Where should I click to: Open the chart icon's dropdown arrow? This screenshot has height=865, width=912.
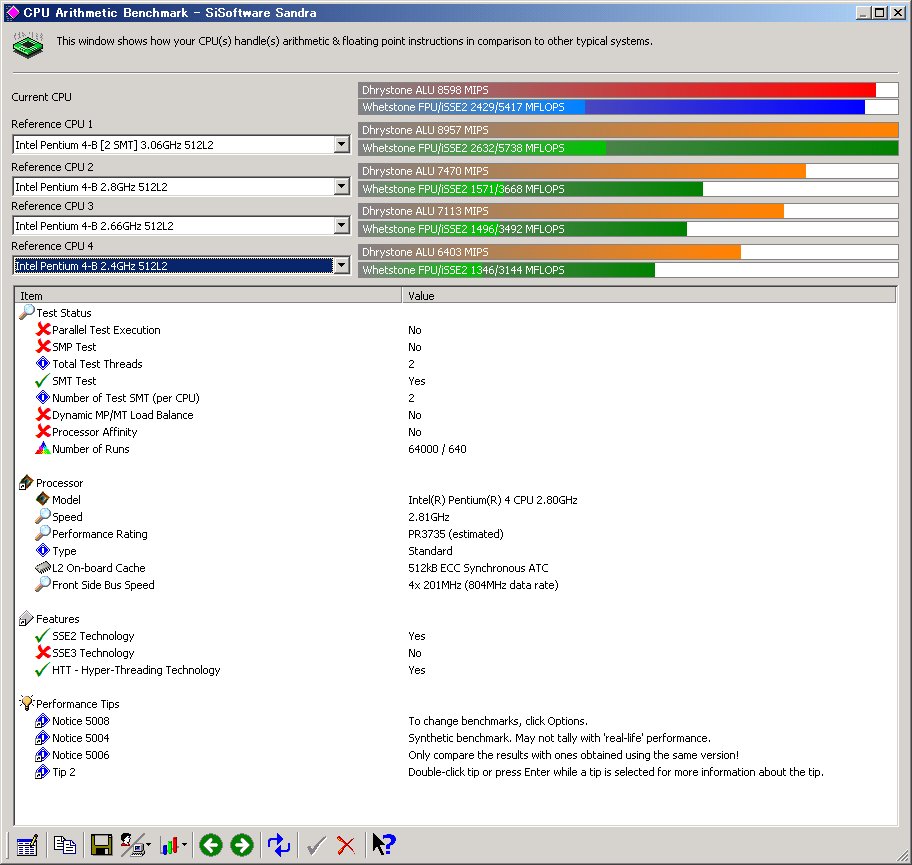tap(184, 845)
